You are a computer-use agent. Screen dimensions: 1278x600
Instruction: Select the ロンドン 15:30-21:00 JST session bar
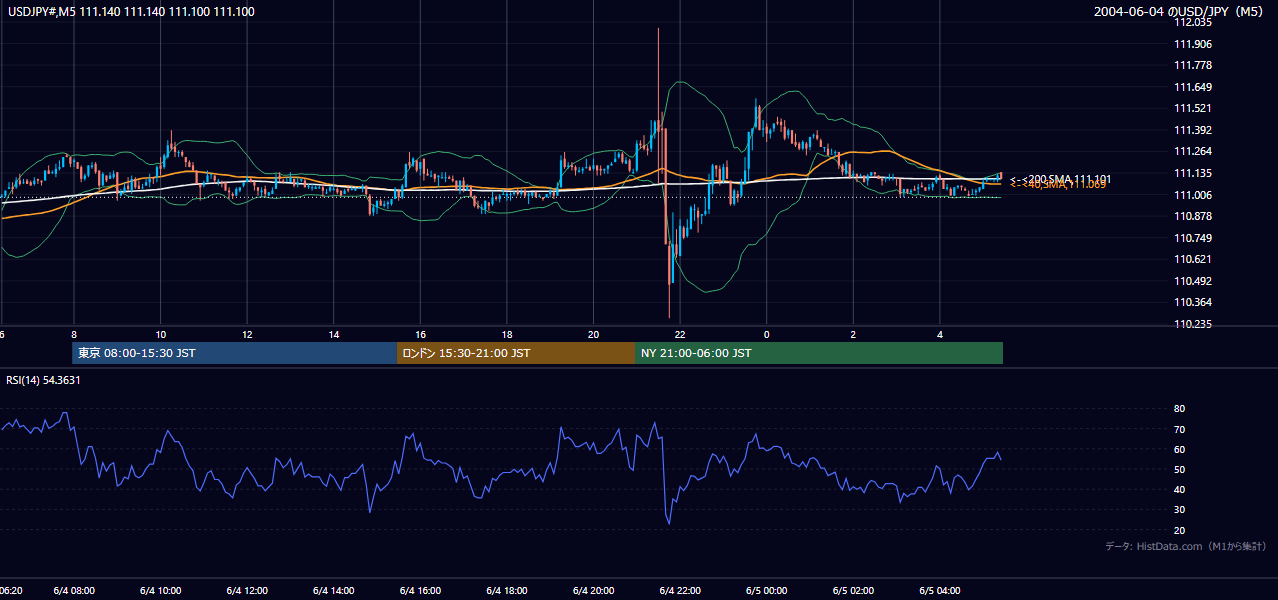[x=516, y=353]
